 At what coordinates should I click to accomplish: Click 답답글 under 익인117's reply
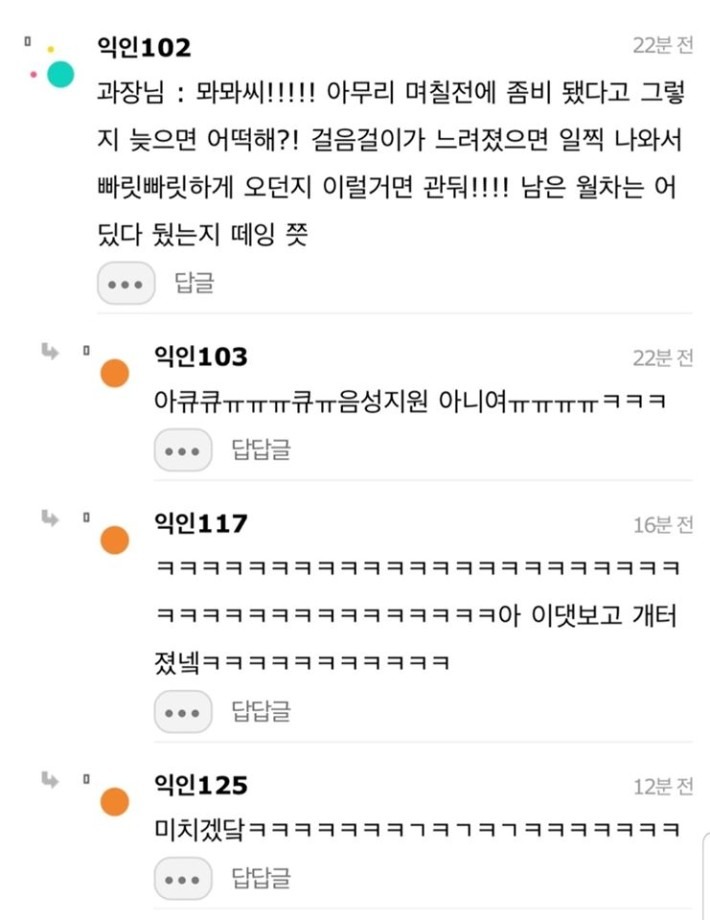coord(262,711)
